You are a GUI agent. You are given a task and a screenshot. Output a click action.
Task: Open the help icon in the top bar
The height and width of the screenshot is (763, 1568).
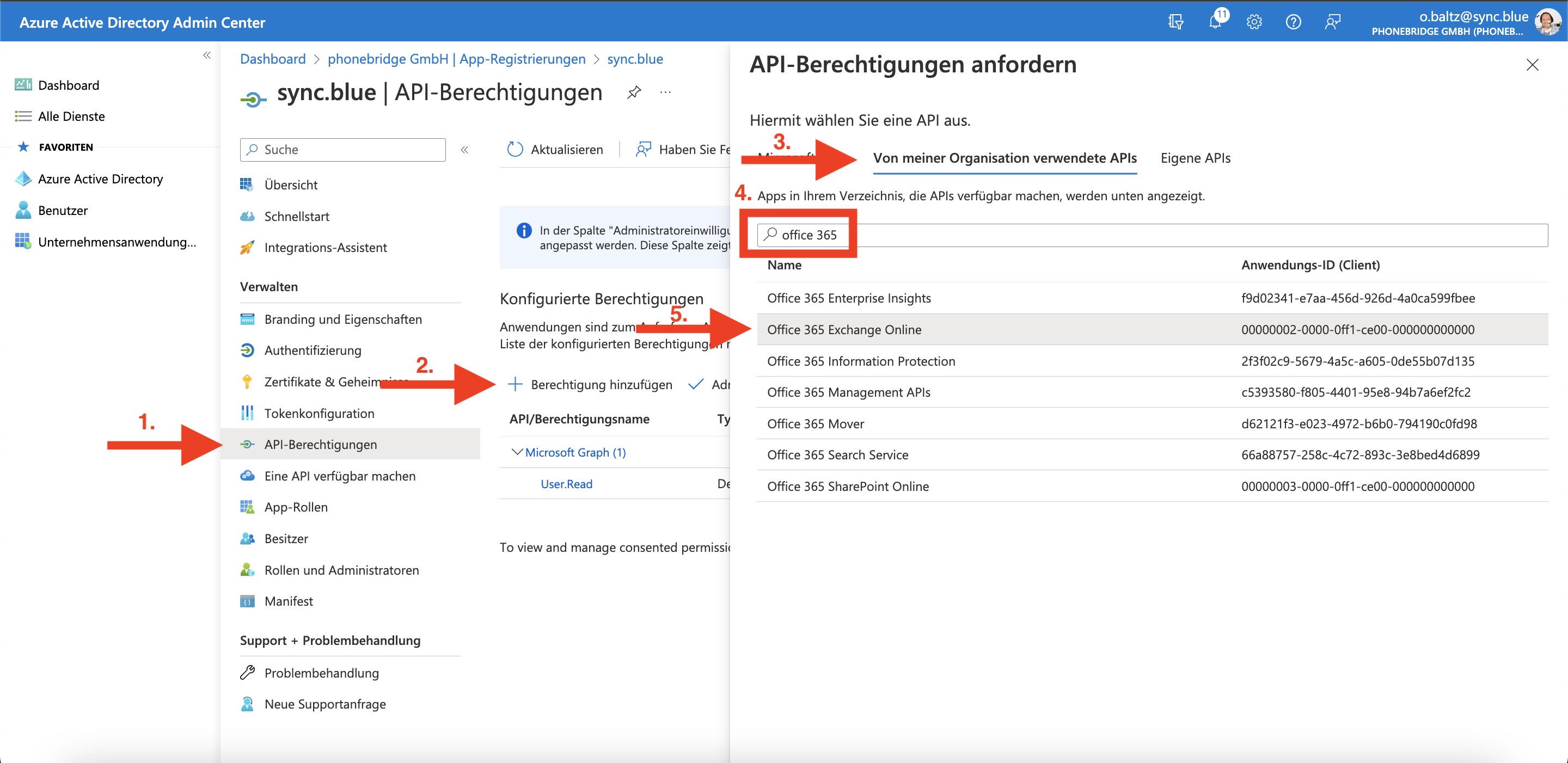1293,21
